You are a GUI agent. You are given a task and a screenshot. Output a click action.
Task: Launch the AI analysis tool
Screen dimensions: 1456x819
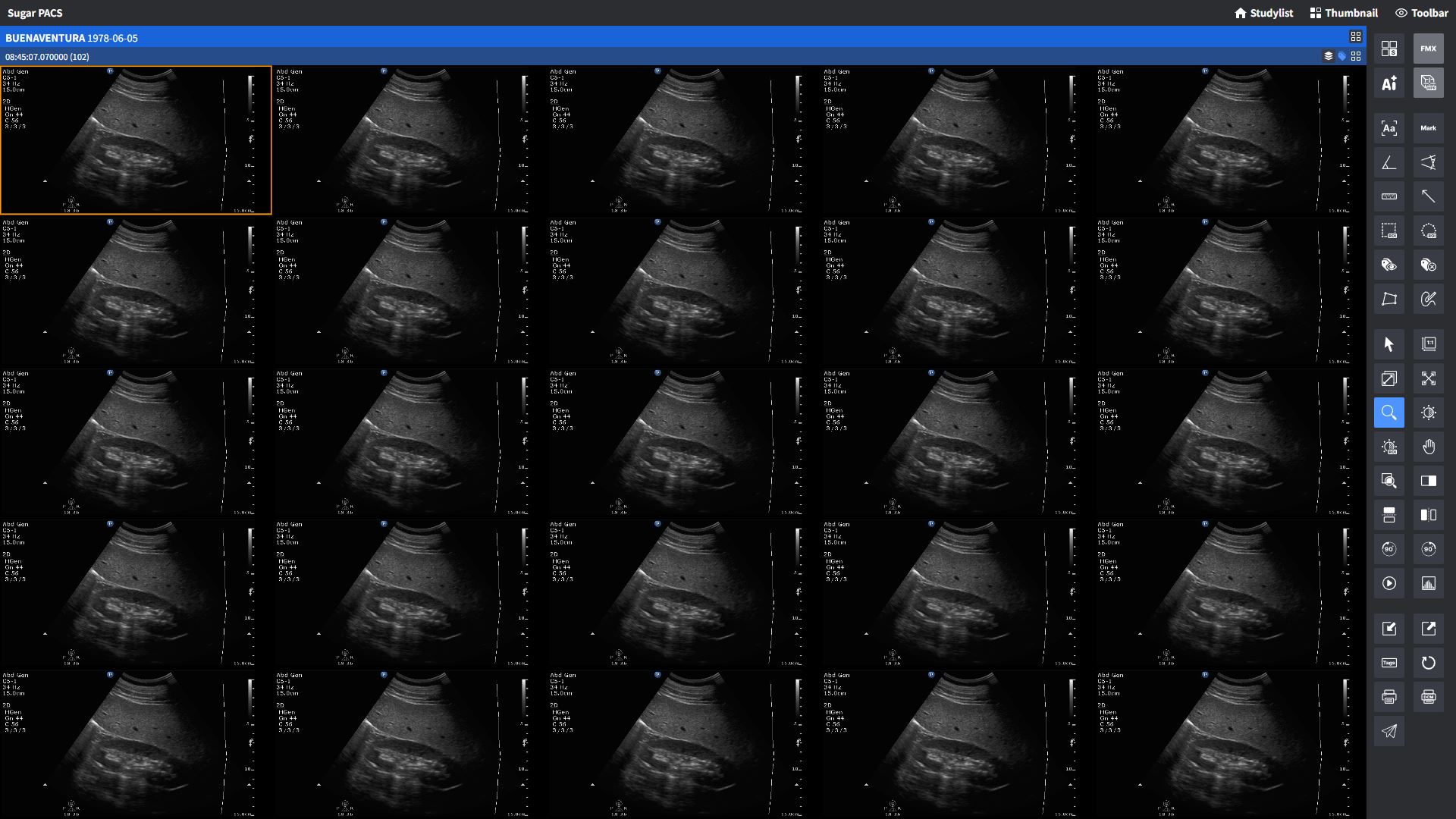click(1389, 83)
